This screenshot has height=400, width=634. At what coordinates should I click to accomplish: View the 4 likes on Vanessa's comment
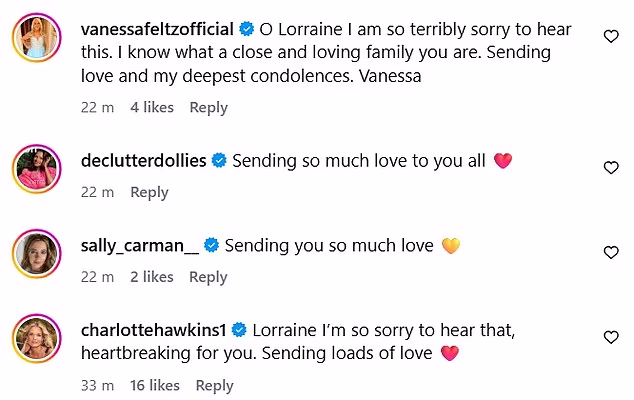coord(152,107)
